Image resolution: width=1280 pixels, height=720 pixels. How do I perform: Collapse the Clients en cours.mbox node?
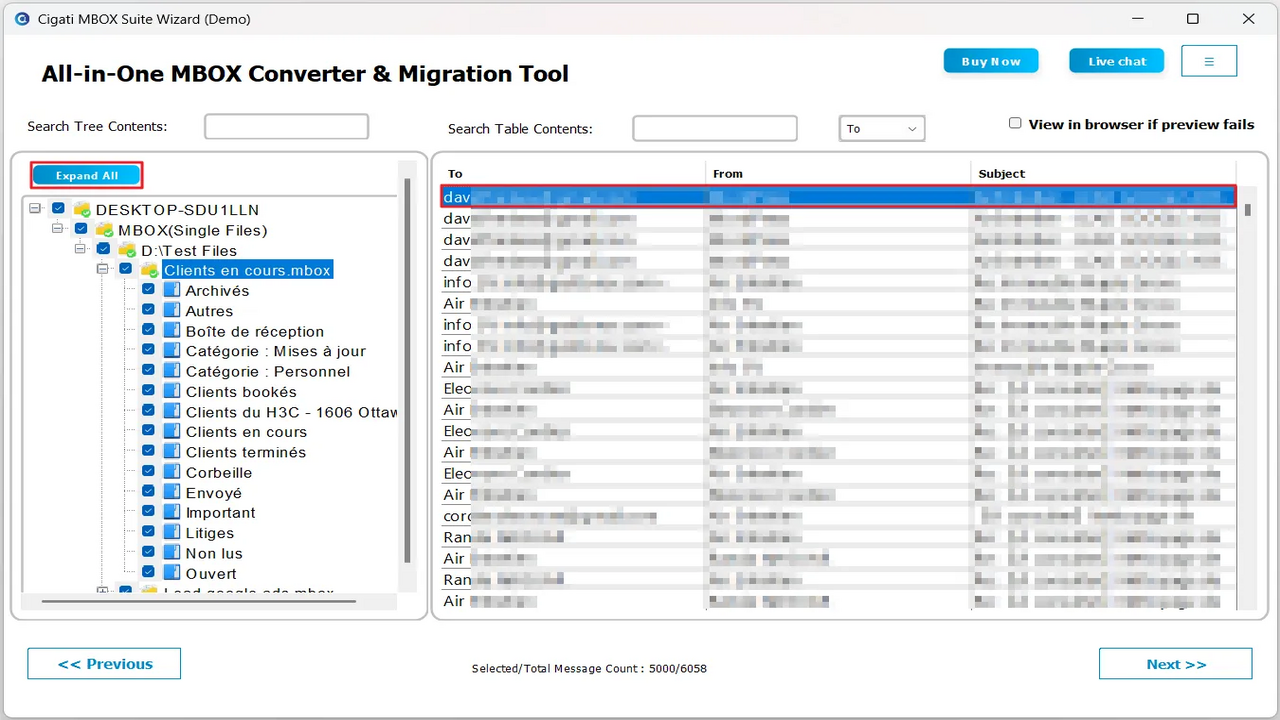tap(102, 269)
